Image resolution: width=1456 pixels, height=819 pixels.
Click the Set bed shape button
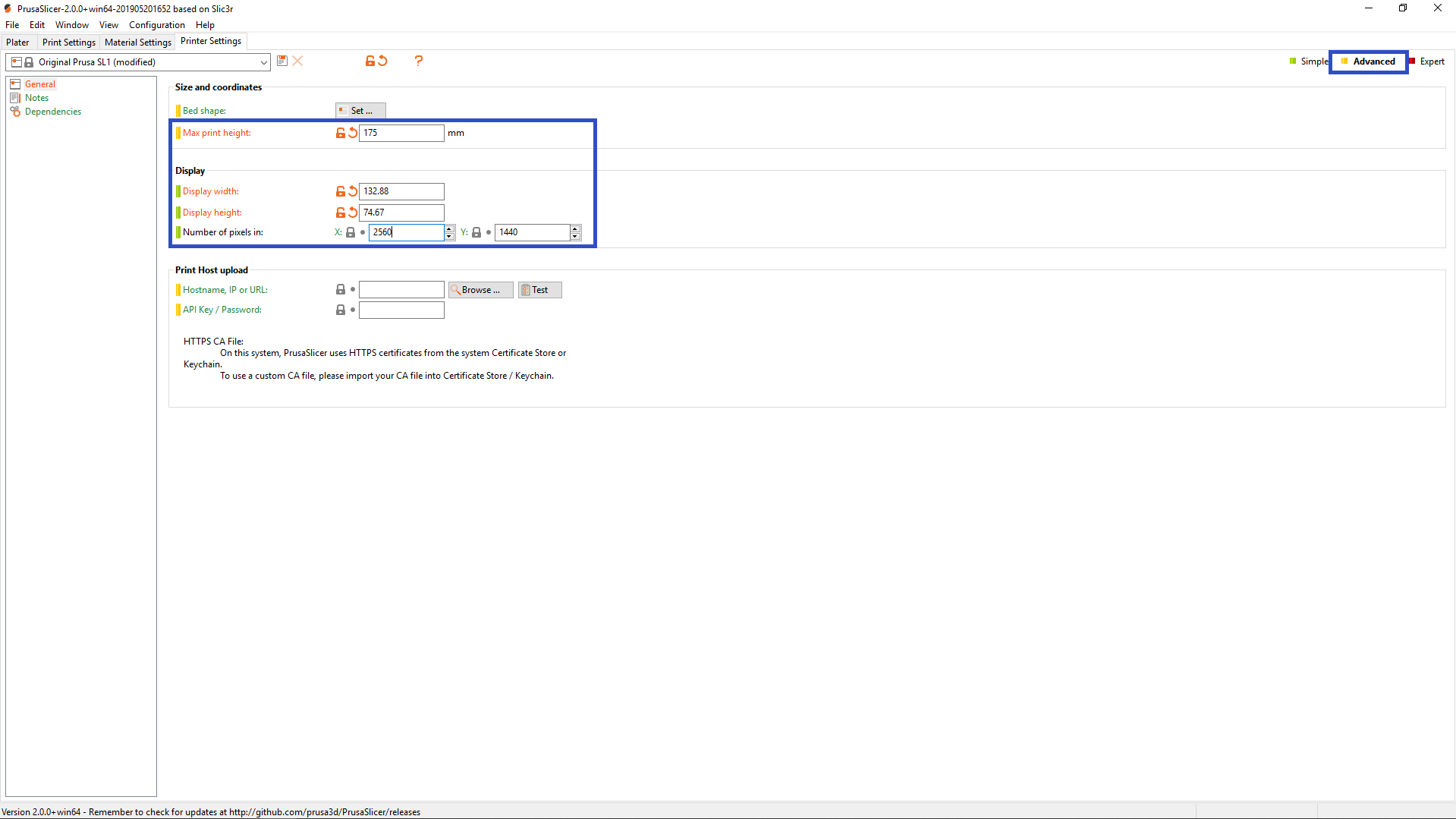coord(360,111)
